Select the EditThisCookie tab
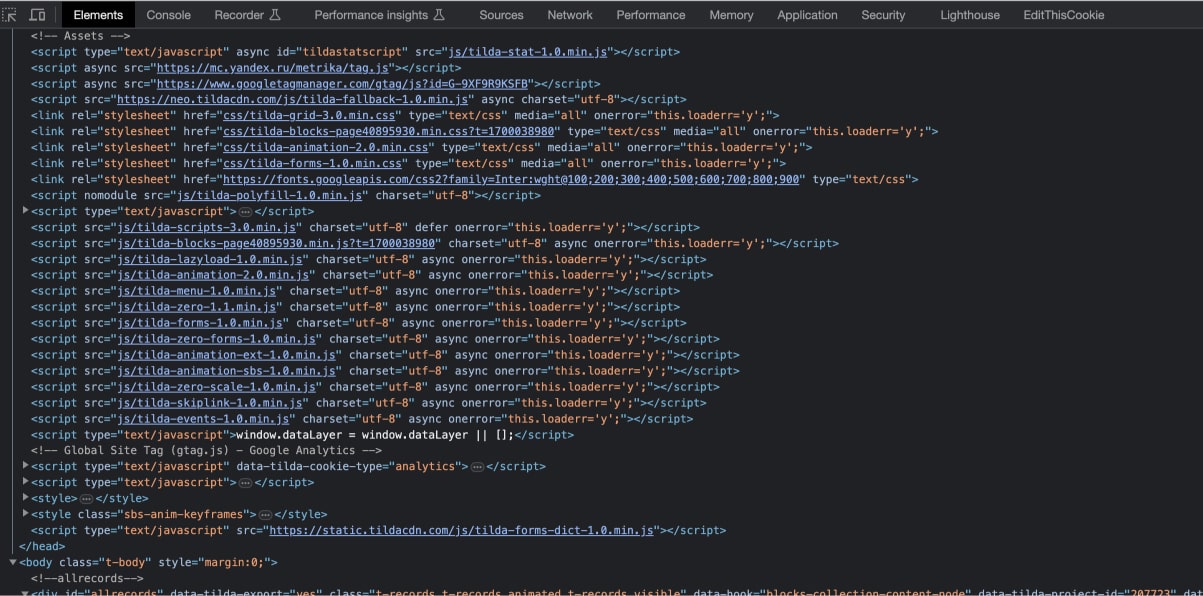Viewport: 1203px width, 596px height. pos(1063,15)
